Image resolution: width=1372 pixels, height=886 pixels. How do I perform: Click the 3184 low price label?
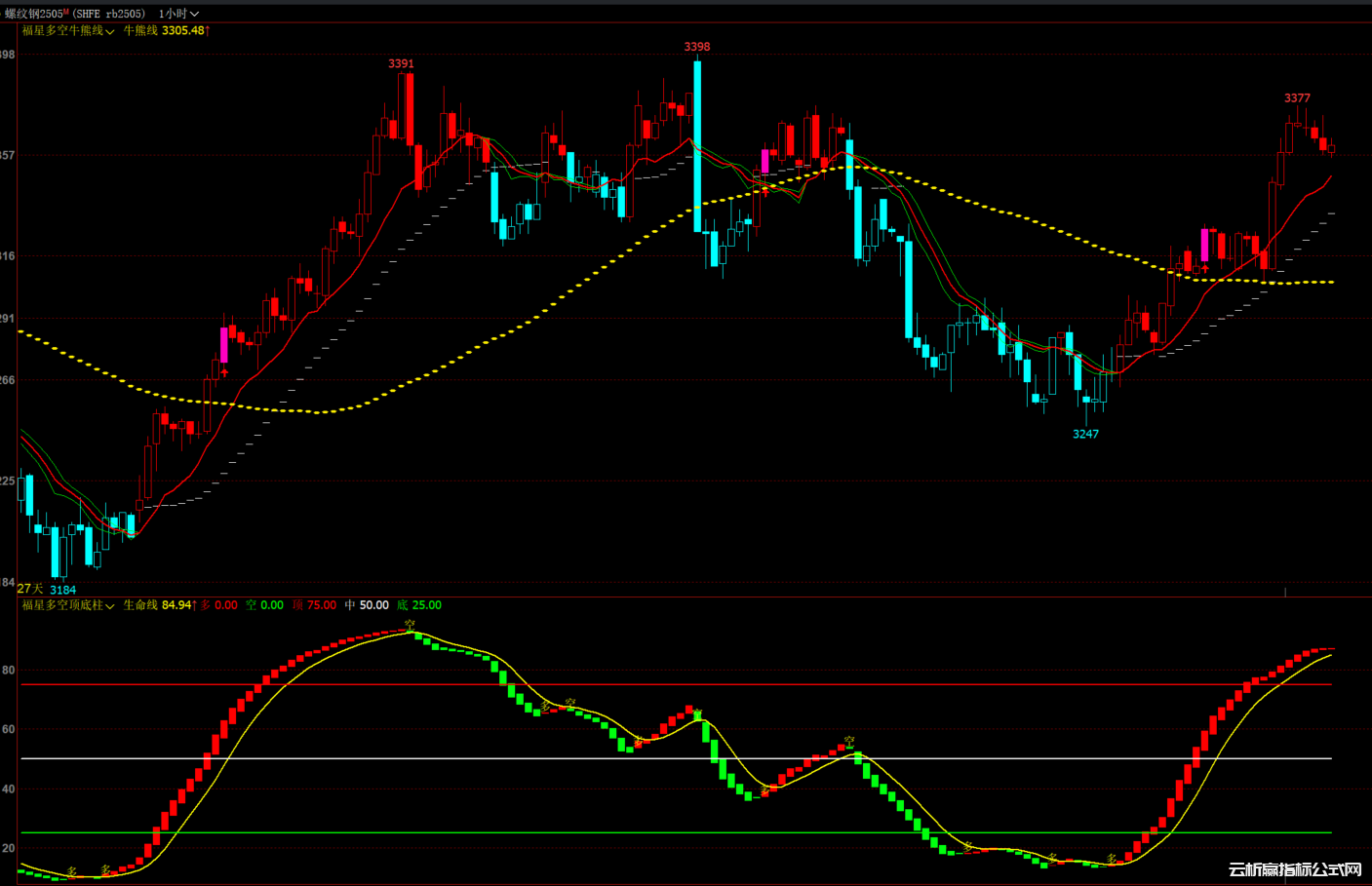click(x=62, y=590)
